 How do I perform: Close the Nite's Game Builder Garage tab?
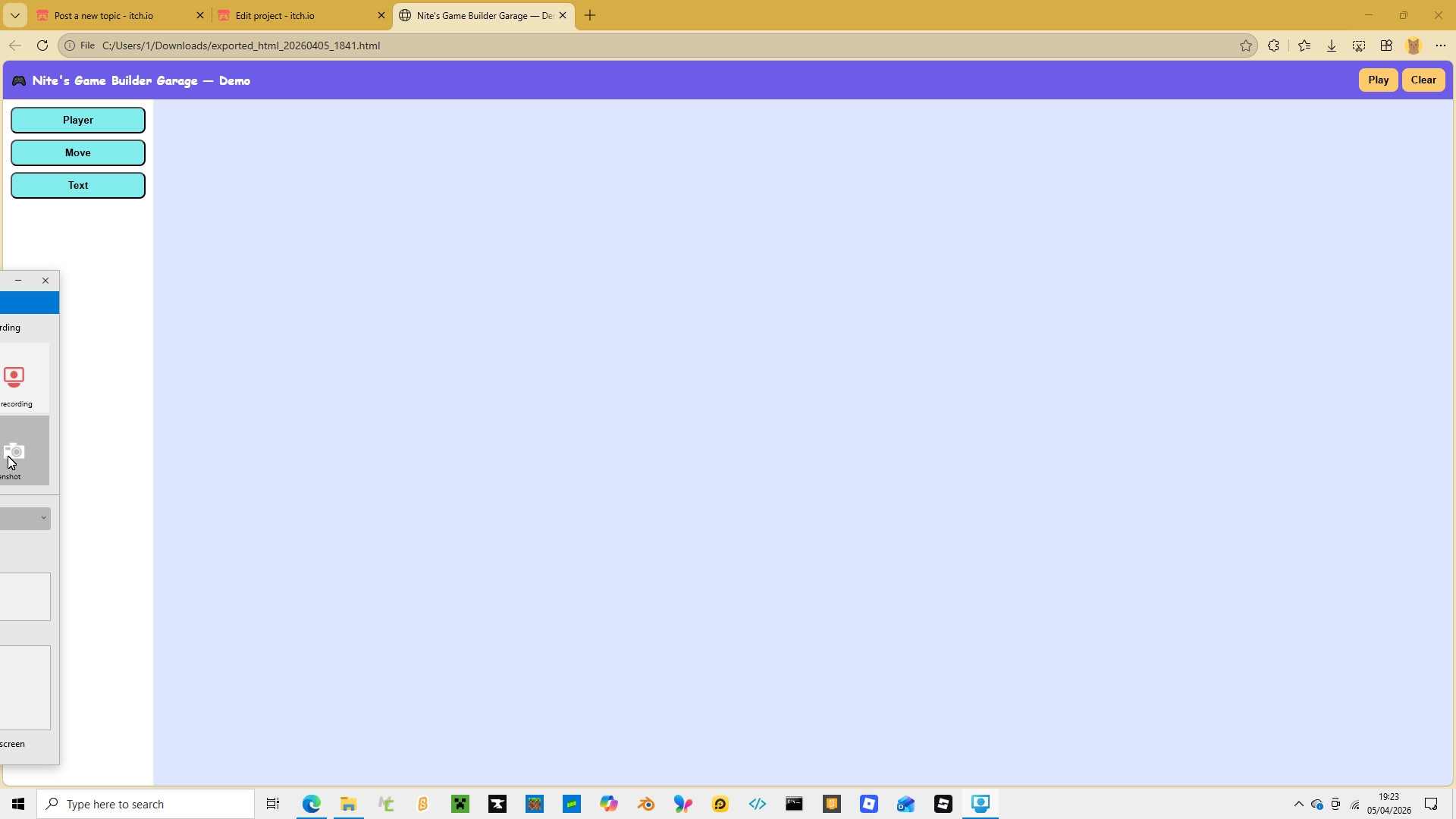(563, 15)
